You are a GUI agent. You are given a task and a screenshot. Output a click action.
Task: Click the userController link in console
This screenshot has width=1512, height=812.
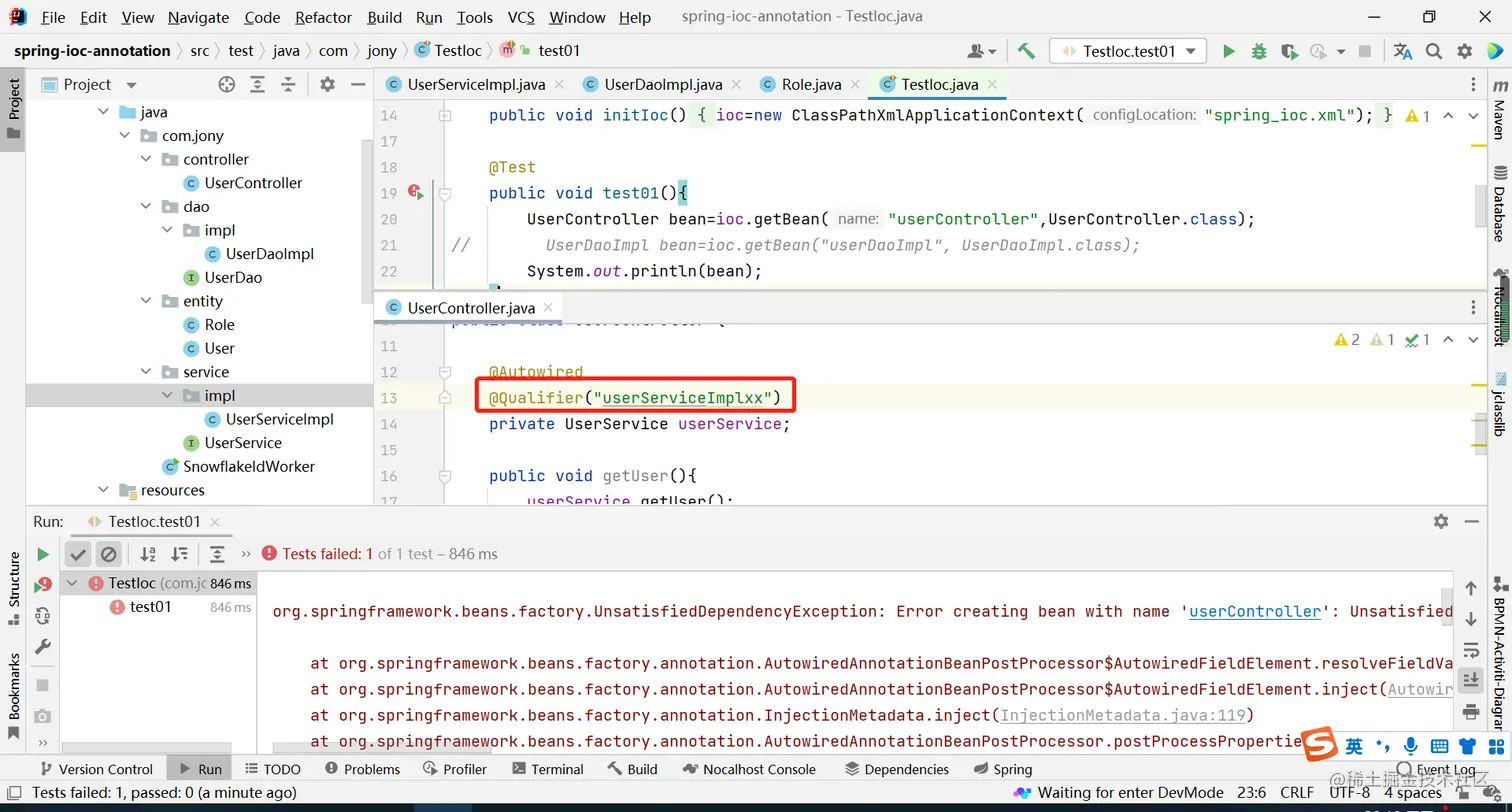pos(1255,612)
